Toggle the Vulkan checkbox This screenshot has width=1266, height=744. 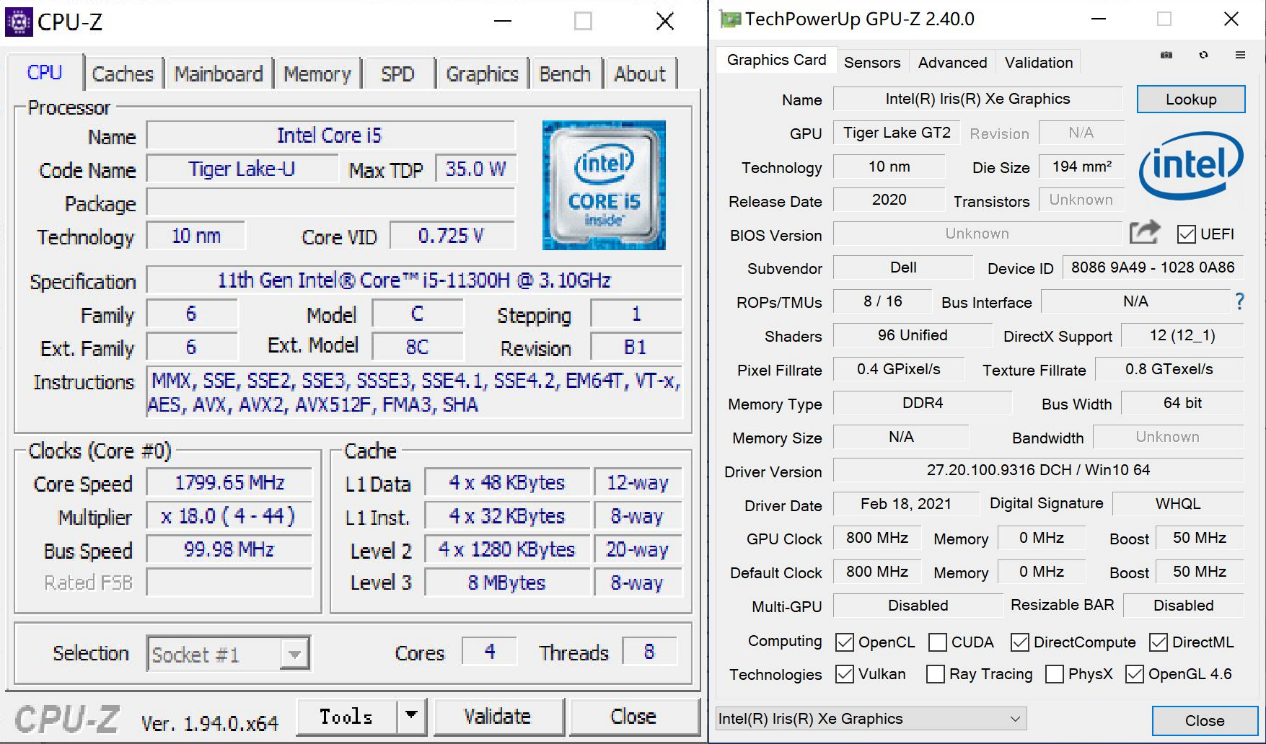click(845, 674)
